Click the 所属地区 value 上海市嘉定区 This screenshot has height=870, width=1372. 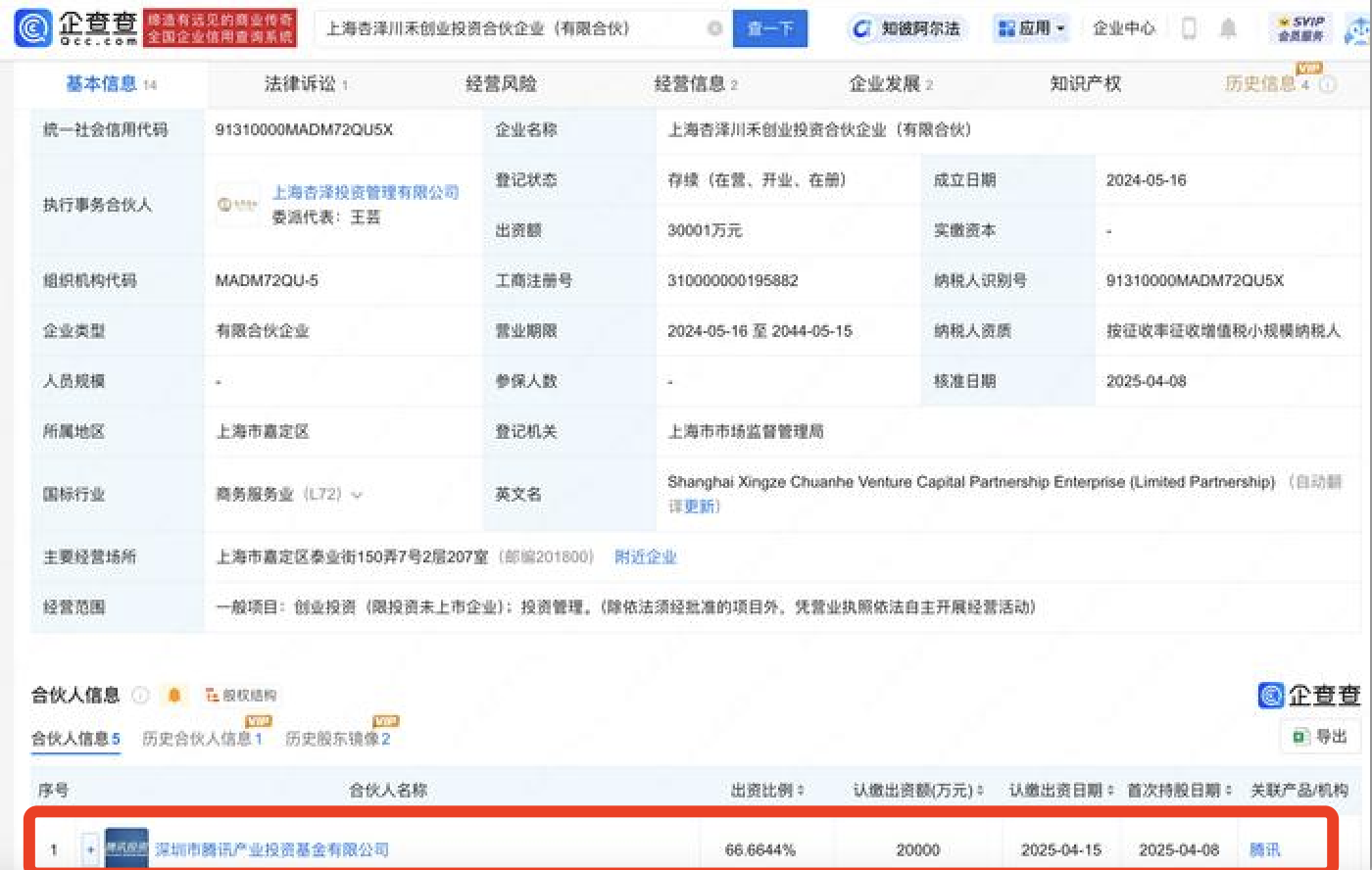(x=263, y=431)
